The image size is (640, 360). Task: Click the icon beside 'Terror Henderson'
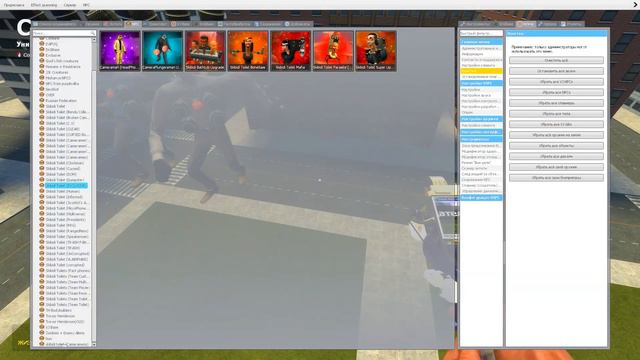click(42, 316)
